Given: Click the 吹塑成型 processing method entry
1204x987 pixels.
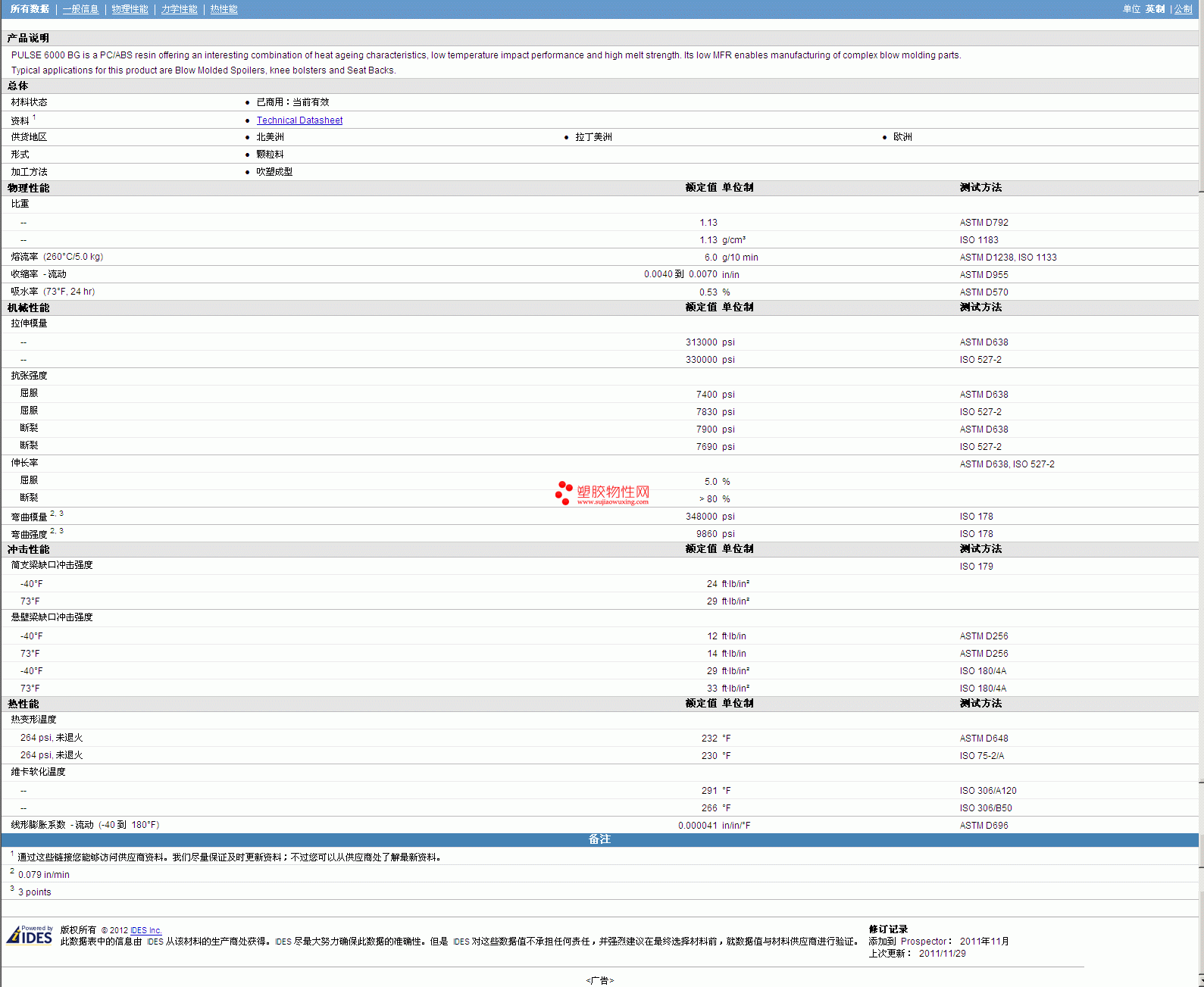Looking at the screenshot, I should coord(274,172).
